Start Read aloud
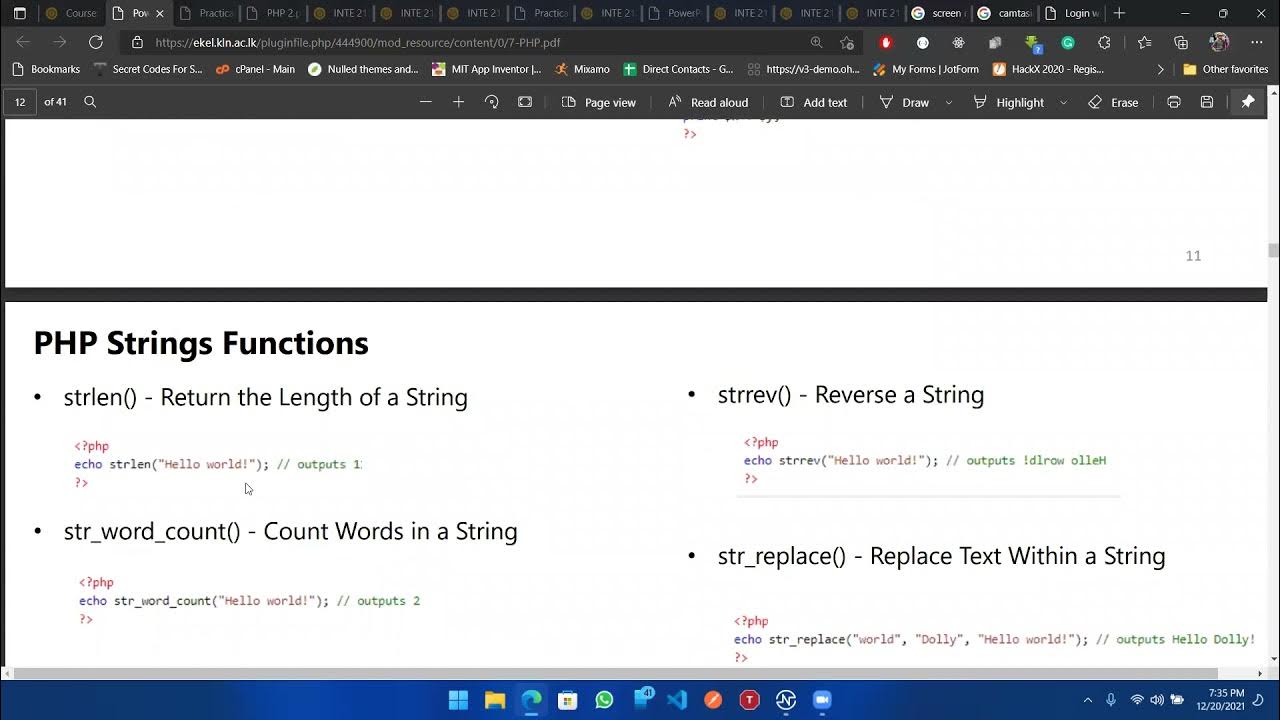 click(708, 102)
